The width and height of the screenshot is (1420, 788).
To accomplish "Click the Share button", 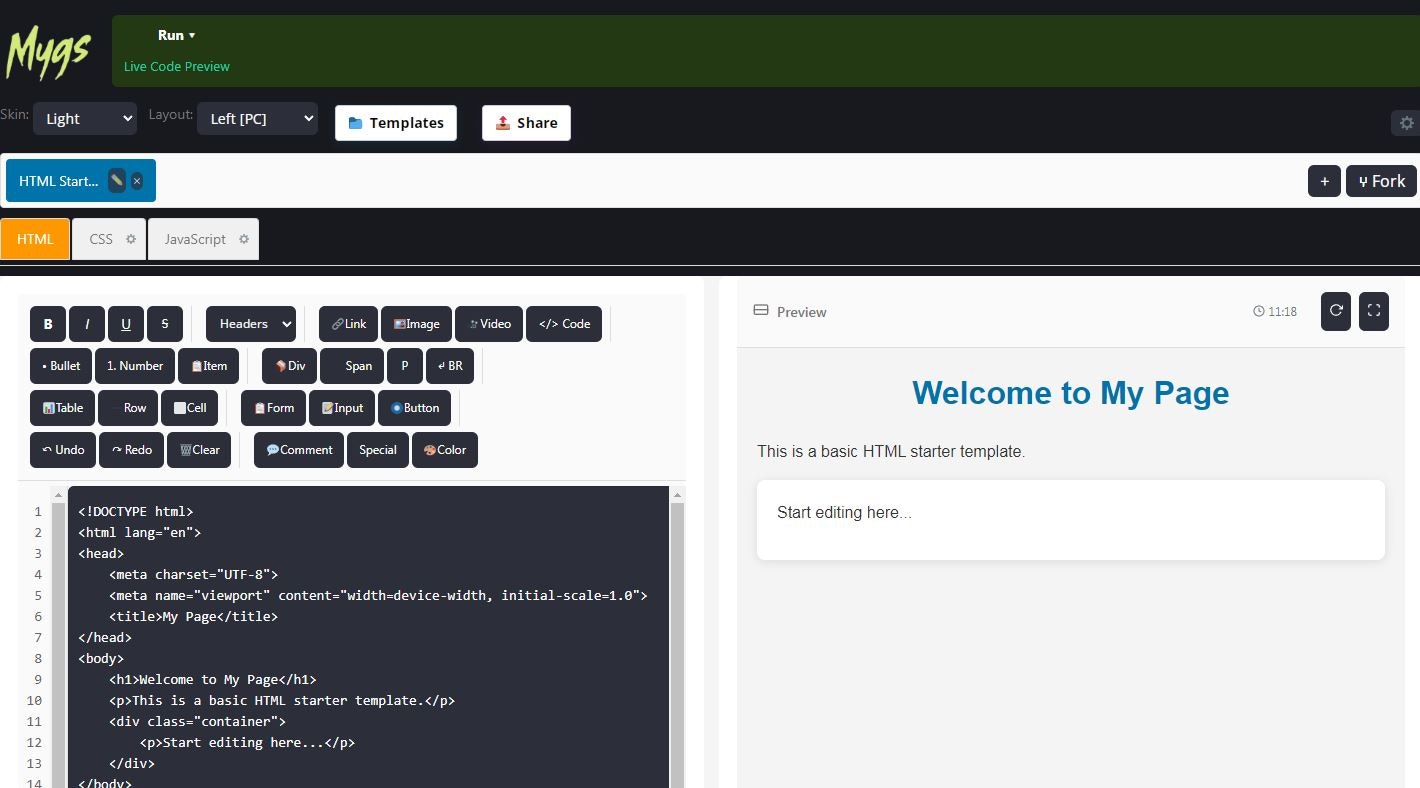I will (x=526, y=123).
